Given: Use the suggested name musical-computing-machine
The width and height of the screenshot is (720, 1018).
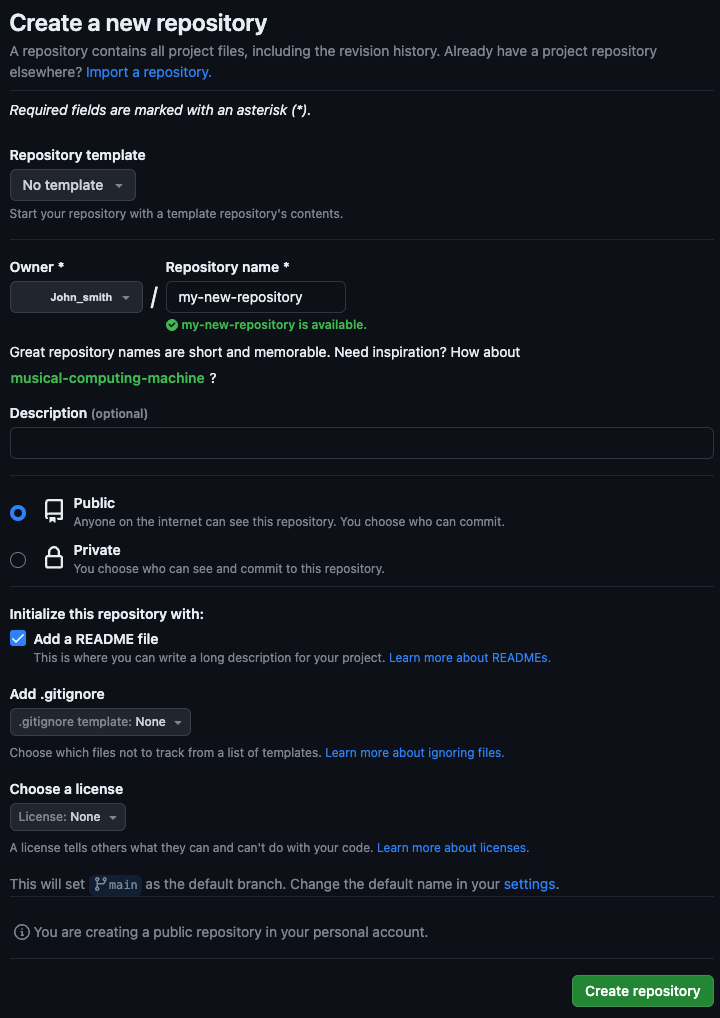Looking at the screenshot, I should 108,378.
